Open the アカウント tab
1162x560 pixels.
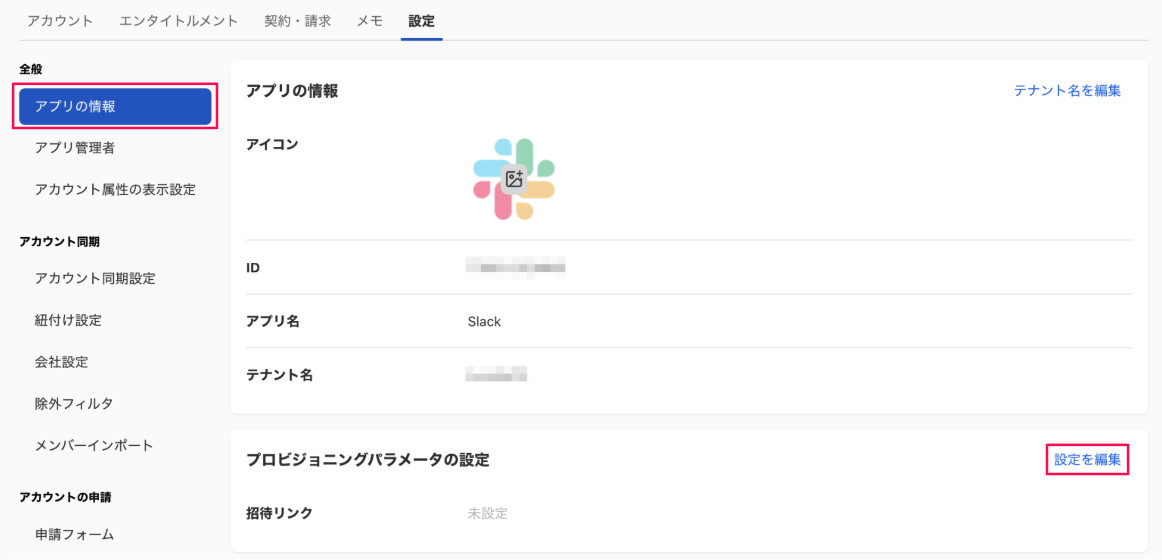click(60, 21)
